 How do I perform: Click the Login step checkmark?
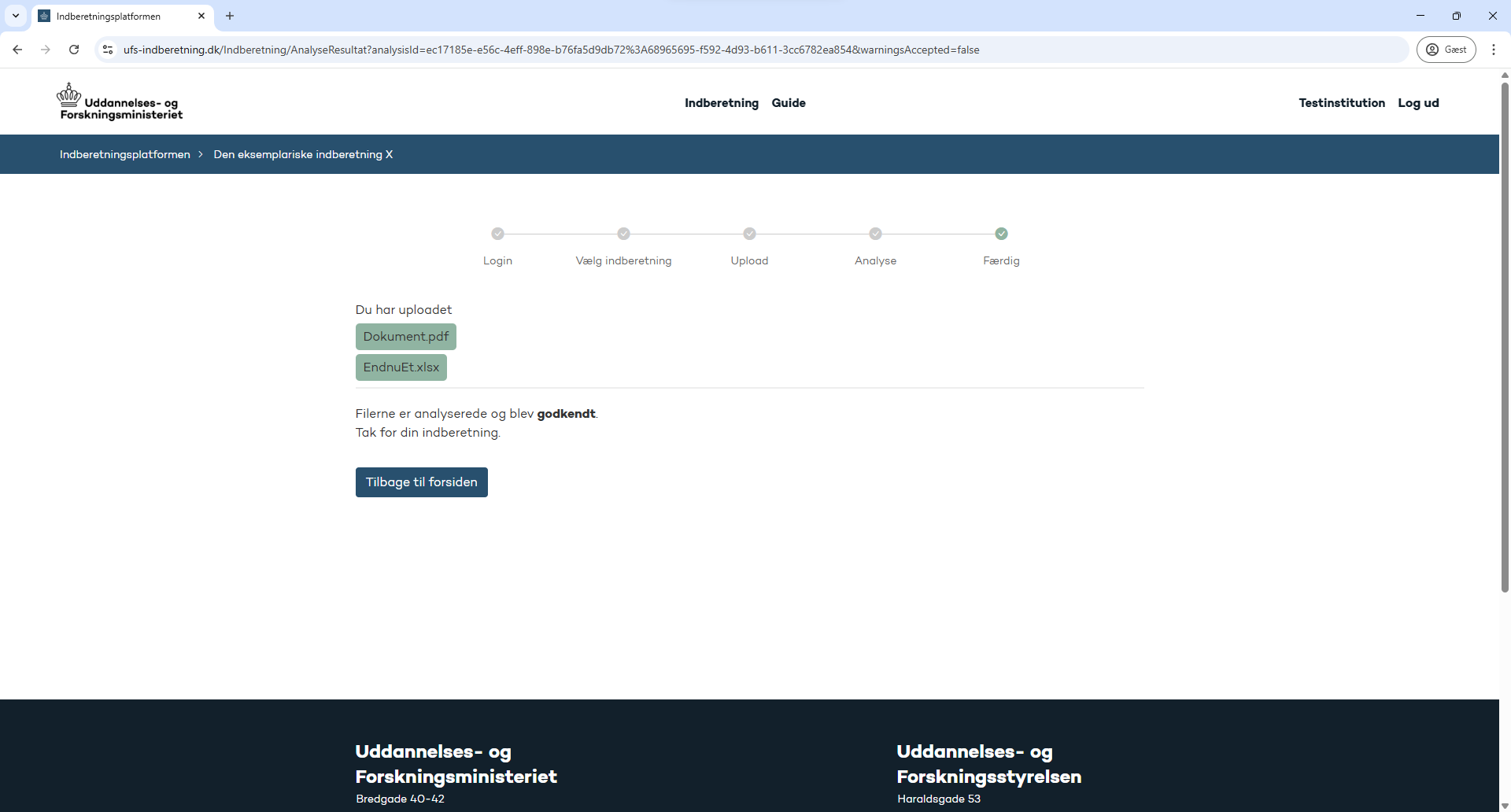(497, 234)
